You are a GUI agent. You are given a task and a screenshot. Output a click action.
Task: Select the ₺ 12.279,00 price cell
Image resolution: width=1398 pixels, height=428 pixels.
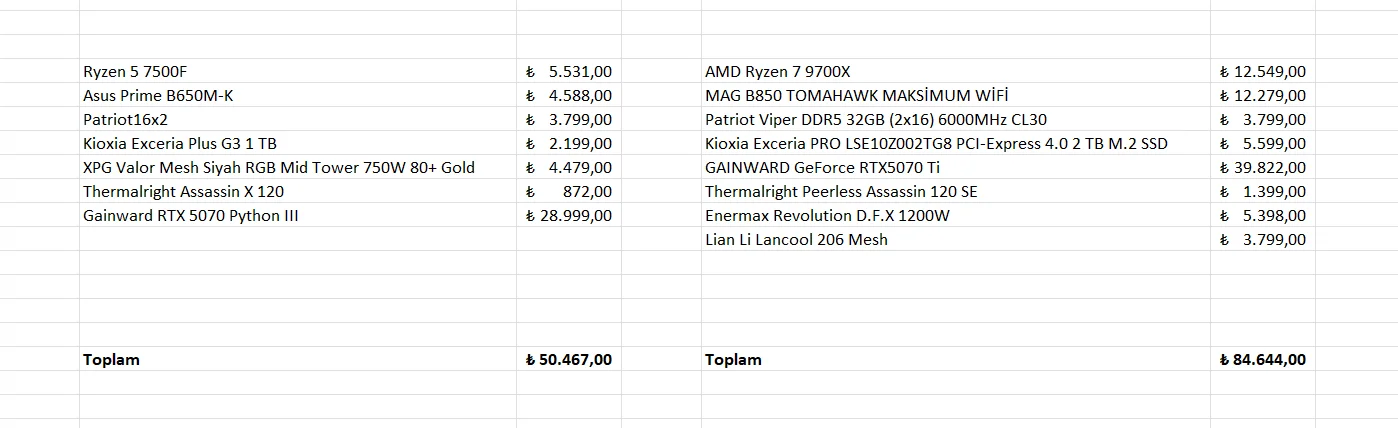pos(1263,95)
